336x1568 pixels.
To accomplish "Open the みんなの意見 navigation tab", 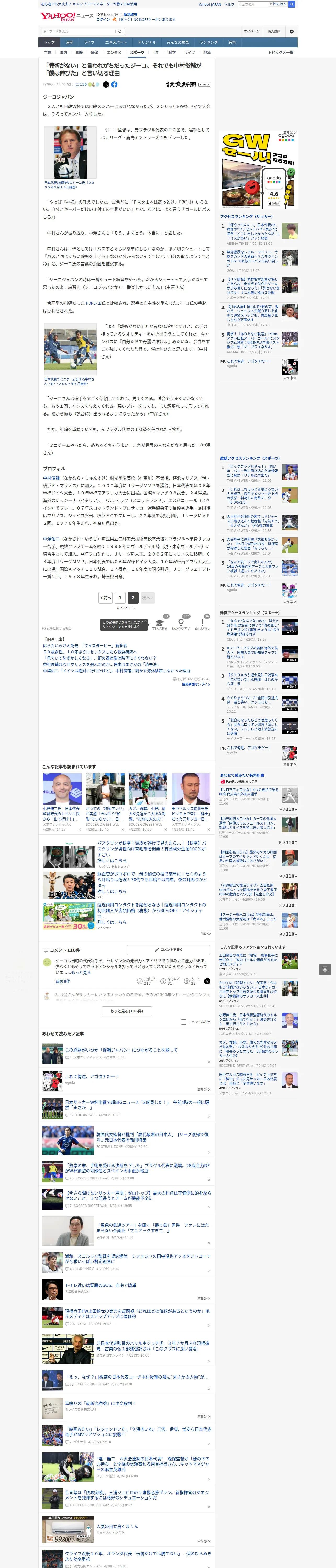I will (177, 43).
